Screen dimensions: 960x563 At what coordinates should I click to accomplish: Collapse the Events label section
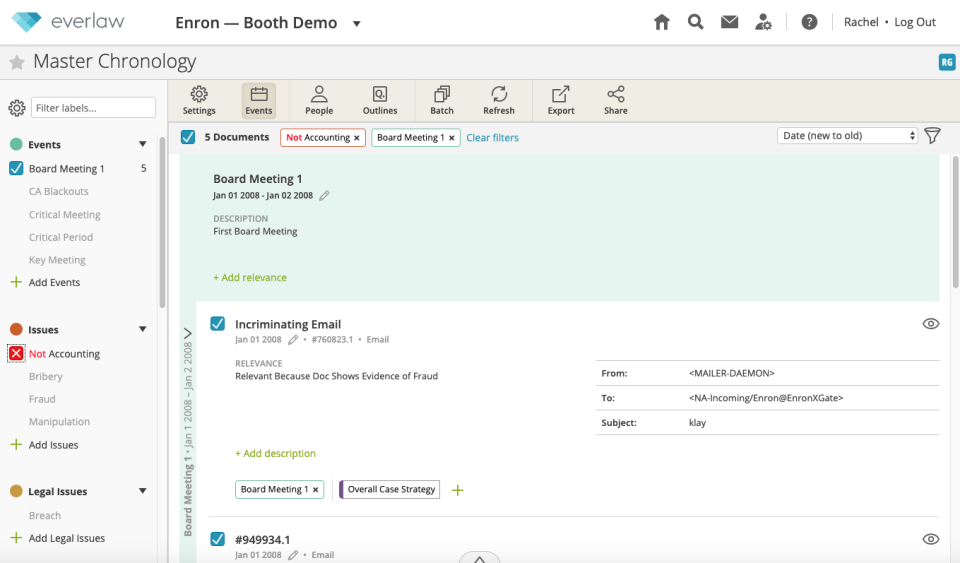point(143,144)
